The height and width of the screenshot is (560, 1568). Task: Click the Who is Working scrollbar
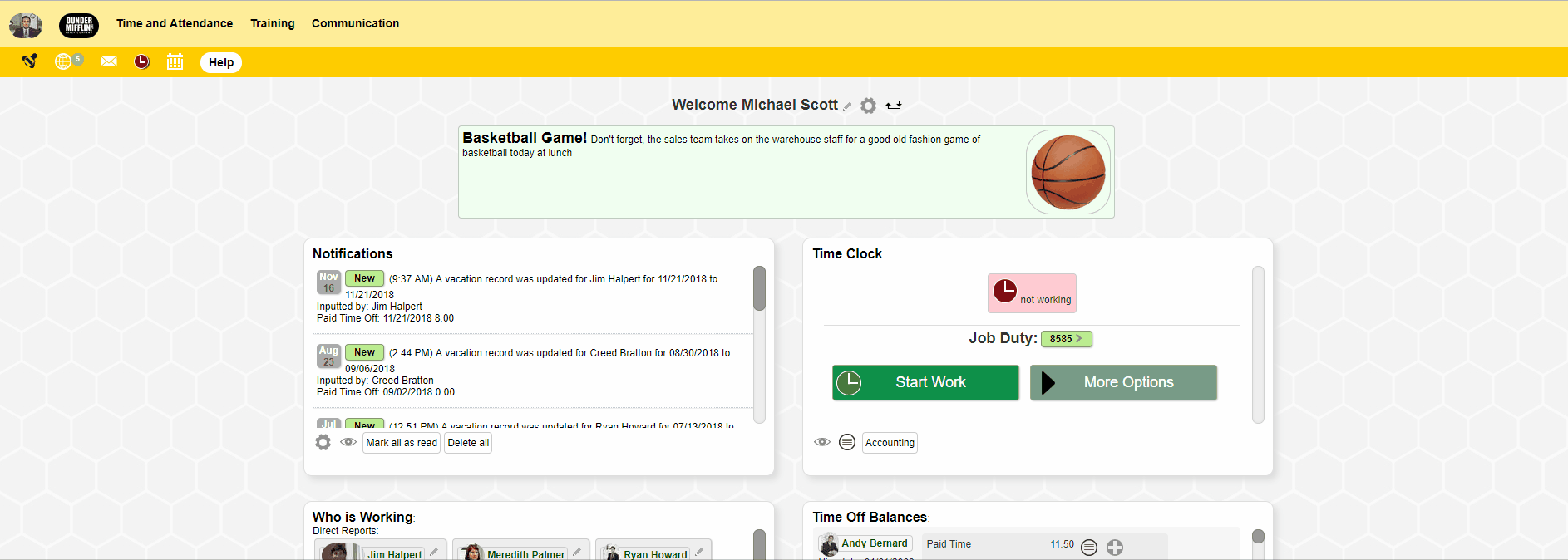(759, 544)
